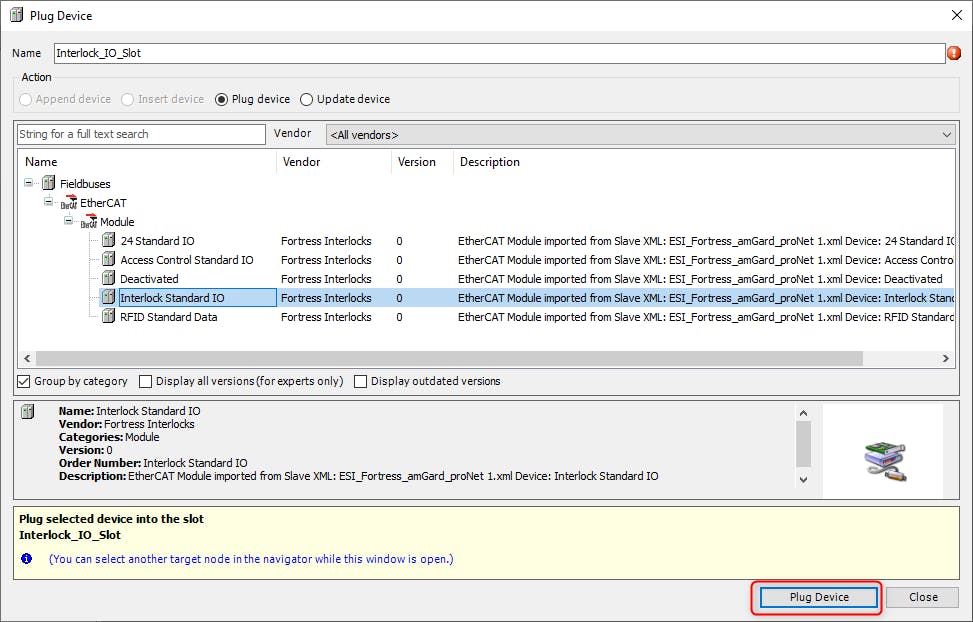
Task: Click the device list scroll right arrow
Action: click(x=945, y=358)
